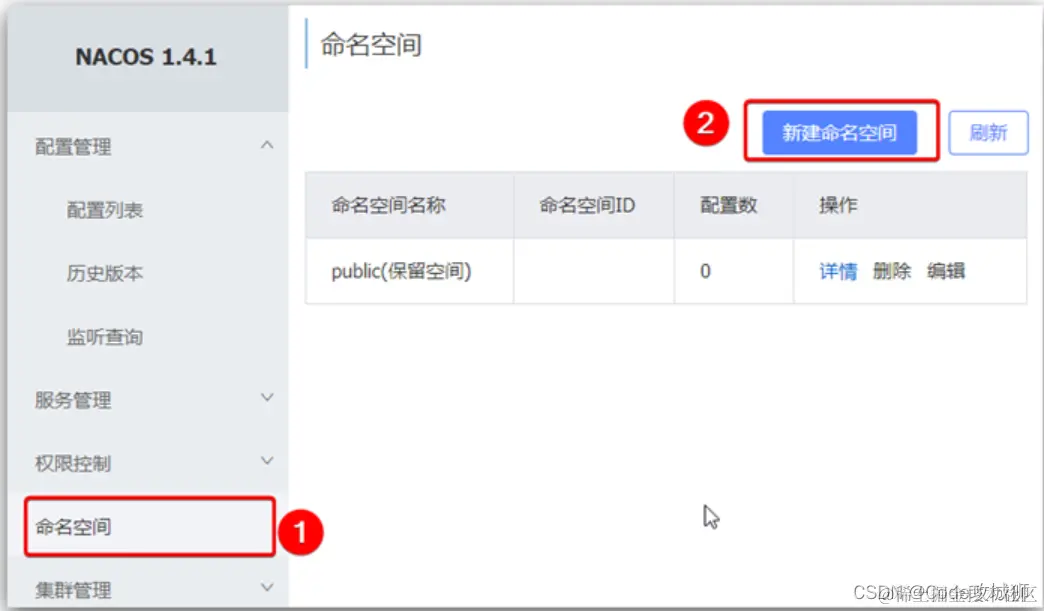Expand the 集群管理 section
The width and height of the screenshot is (1044, 611).
pyautogui.click(x=267, y=589)
